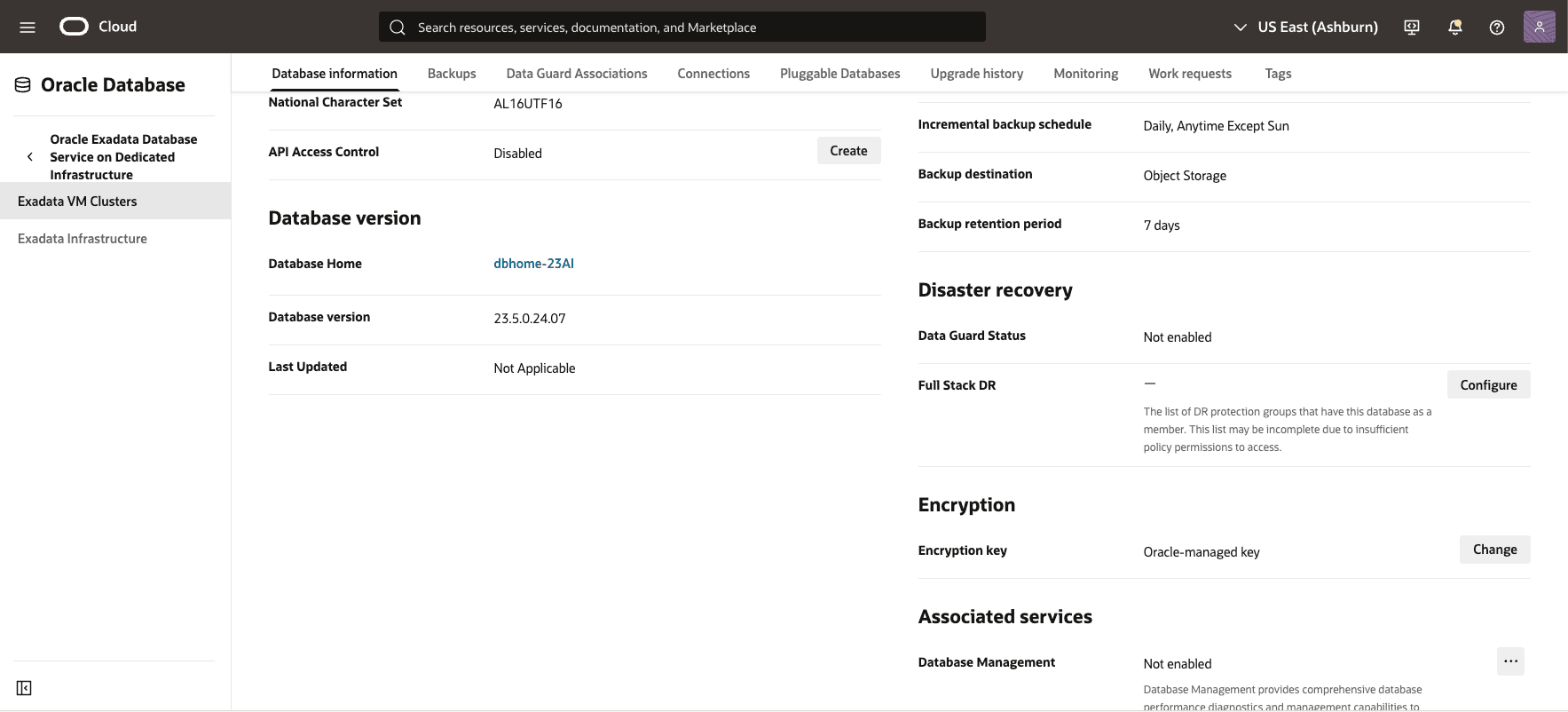Select Exadata VM Clusters in sidebar
This screenshot has height=712, width=1568.
pyautogui.click(x=115, y=202)
